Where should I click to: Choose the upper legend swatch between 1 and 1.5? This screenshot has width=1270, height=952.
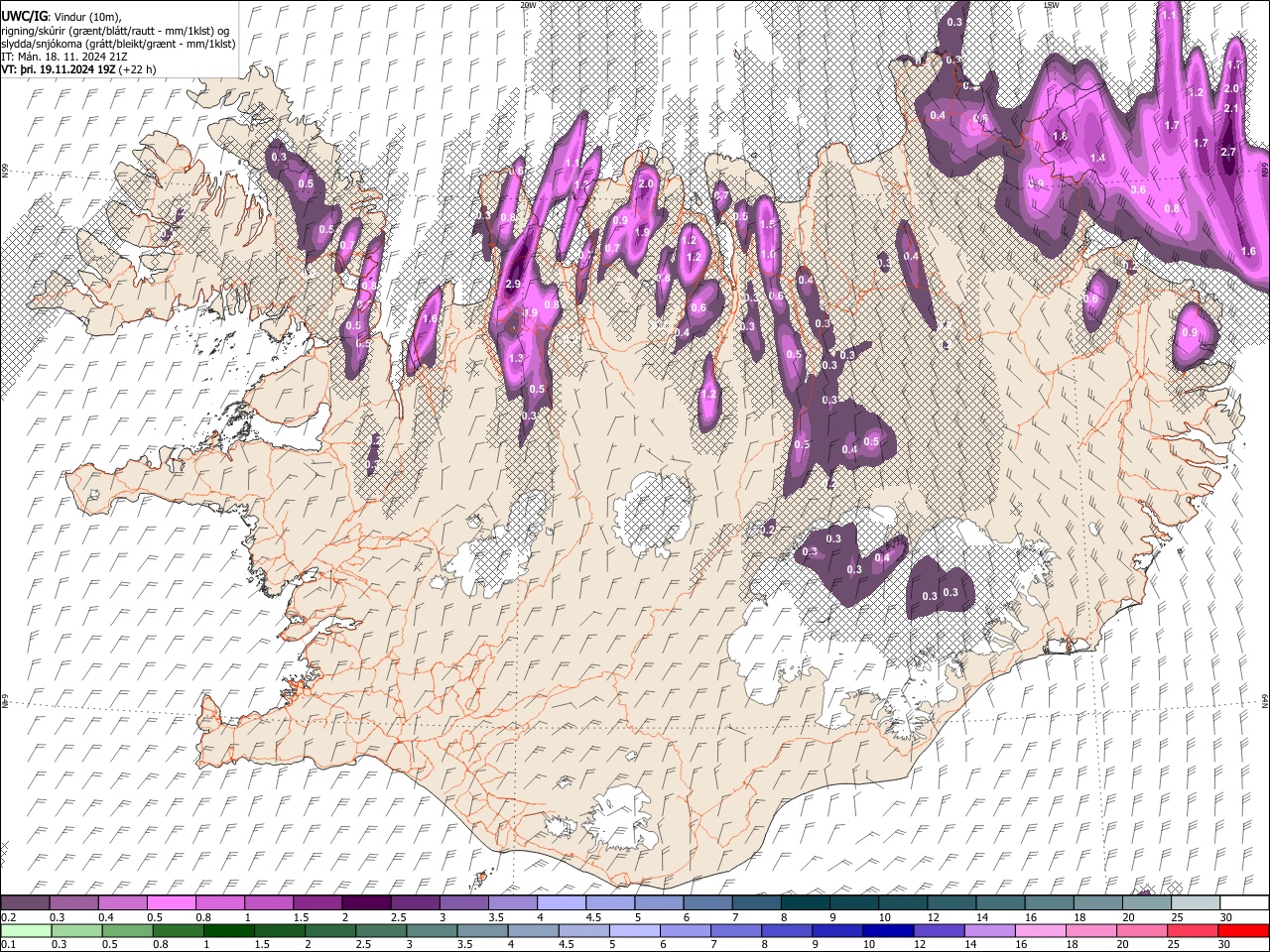click(269, 902)
